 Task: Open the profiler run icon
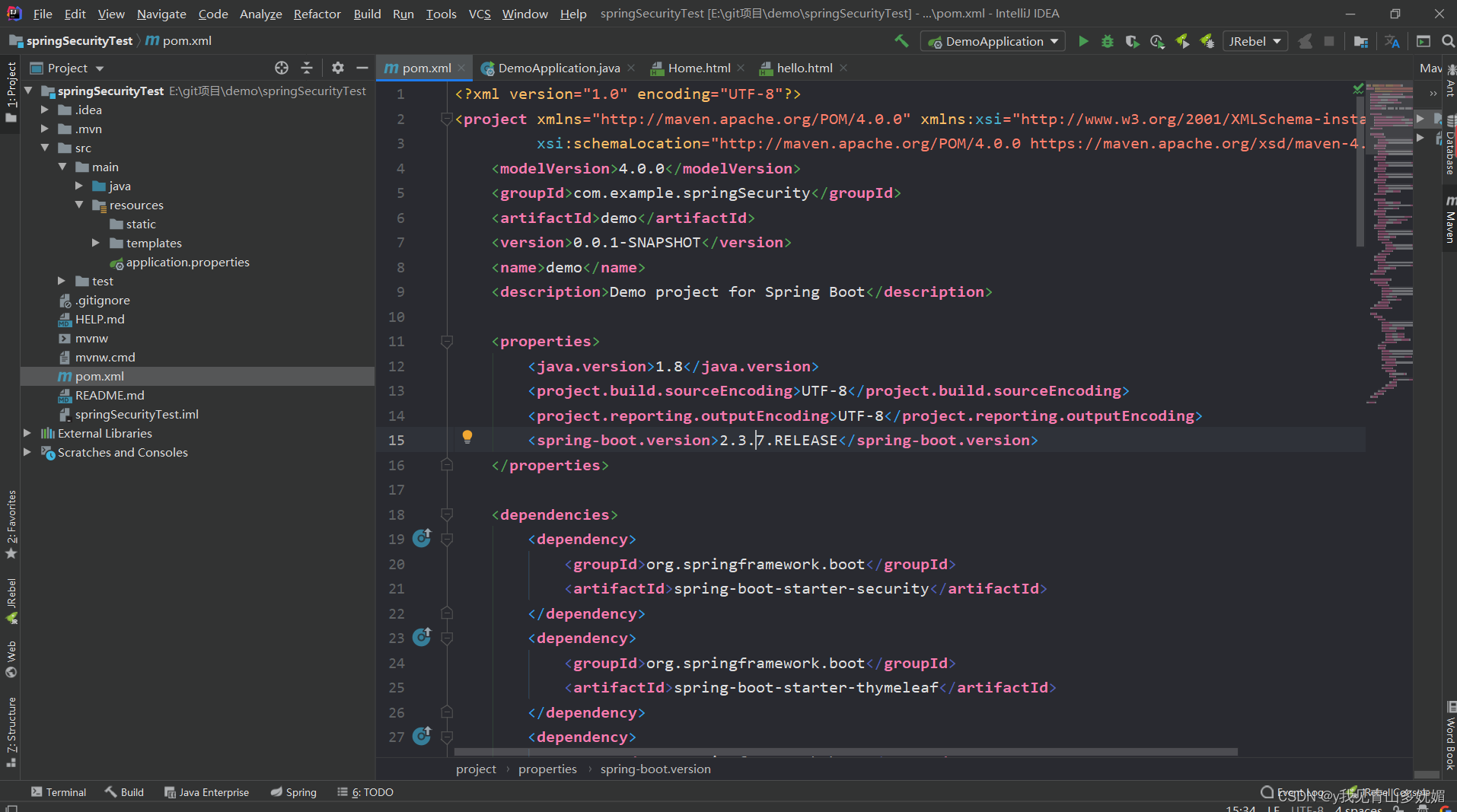[x=1157, y=41]
